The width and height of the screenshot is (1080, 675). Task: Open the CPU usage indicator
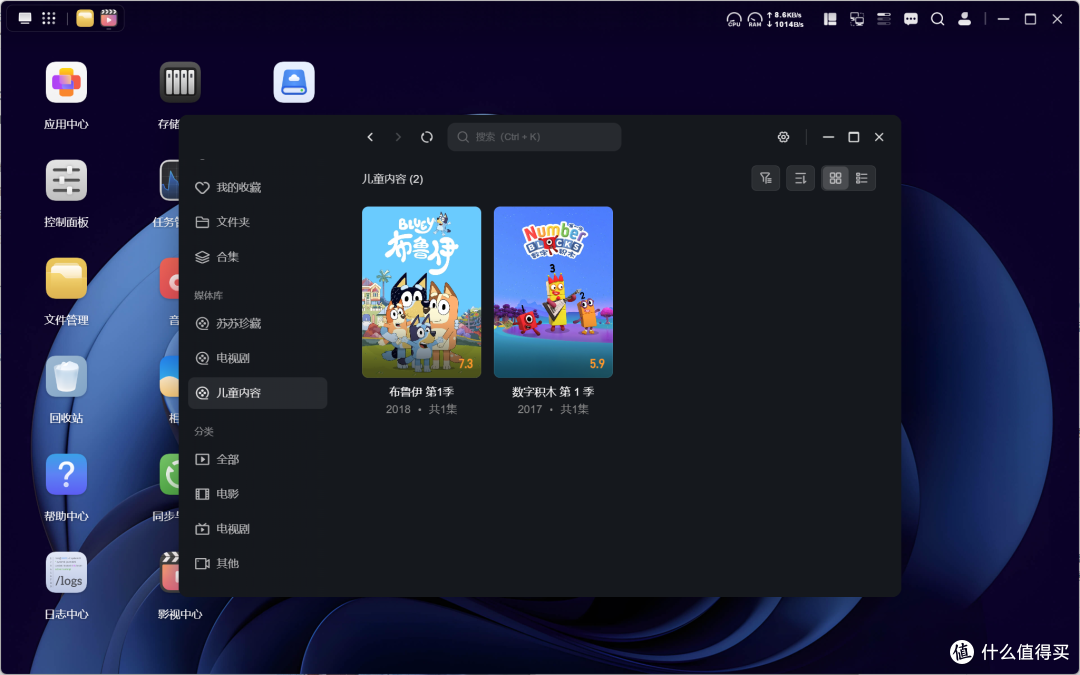tap(734, 19)
